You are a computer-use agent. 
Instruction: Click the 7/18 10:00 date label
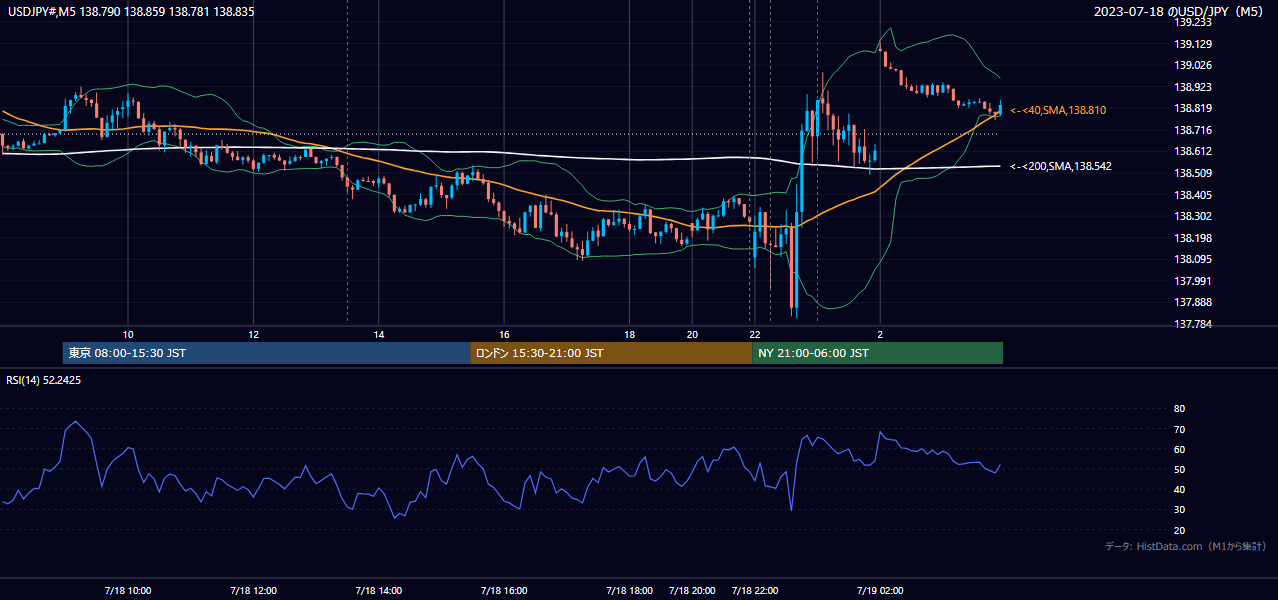pos(127,591)
